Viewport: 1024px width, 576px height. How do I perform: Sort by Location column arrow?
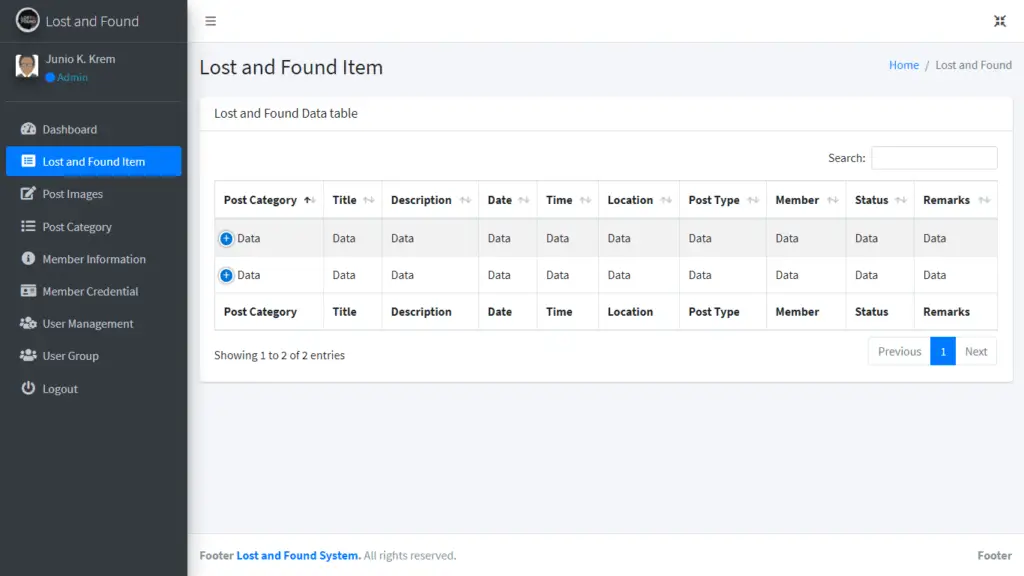coord(665,200)
